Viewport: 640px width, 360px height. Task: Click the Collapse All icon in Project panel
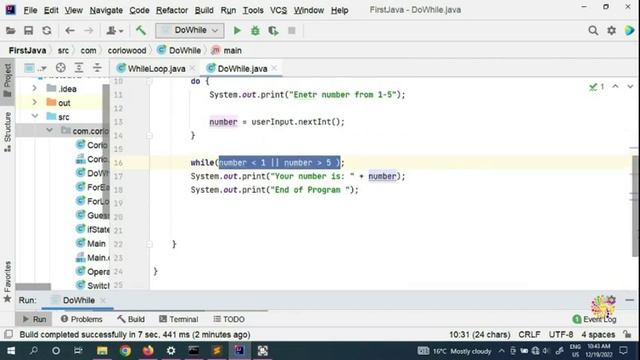point(97,68)
